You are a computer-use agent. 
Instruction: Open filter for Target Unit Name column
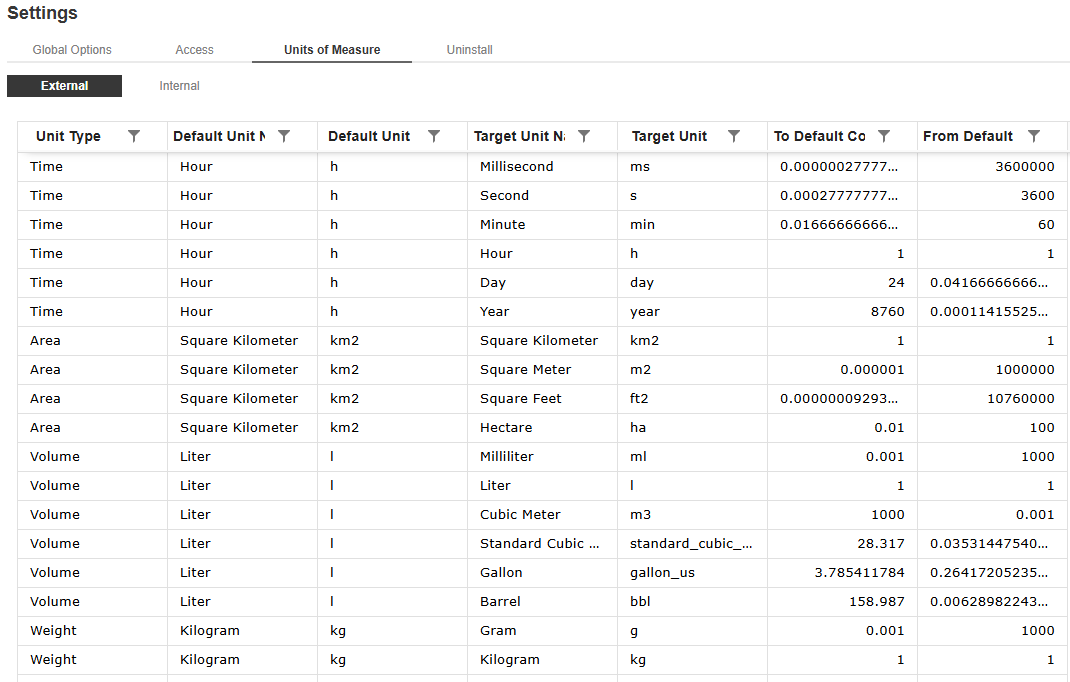click(583, 136)
